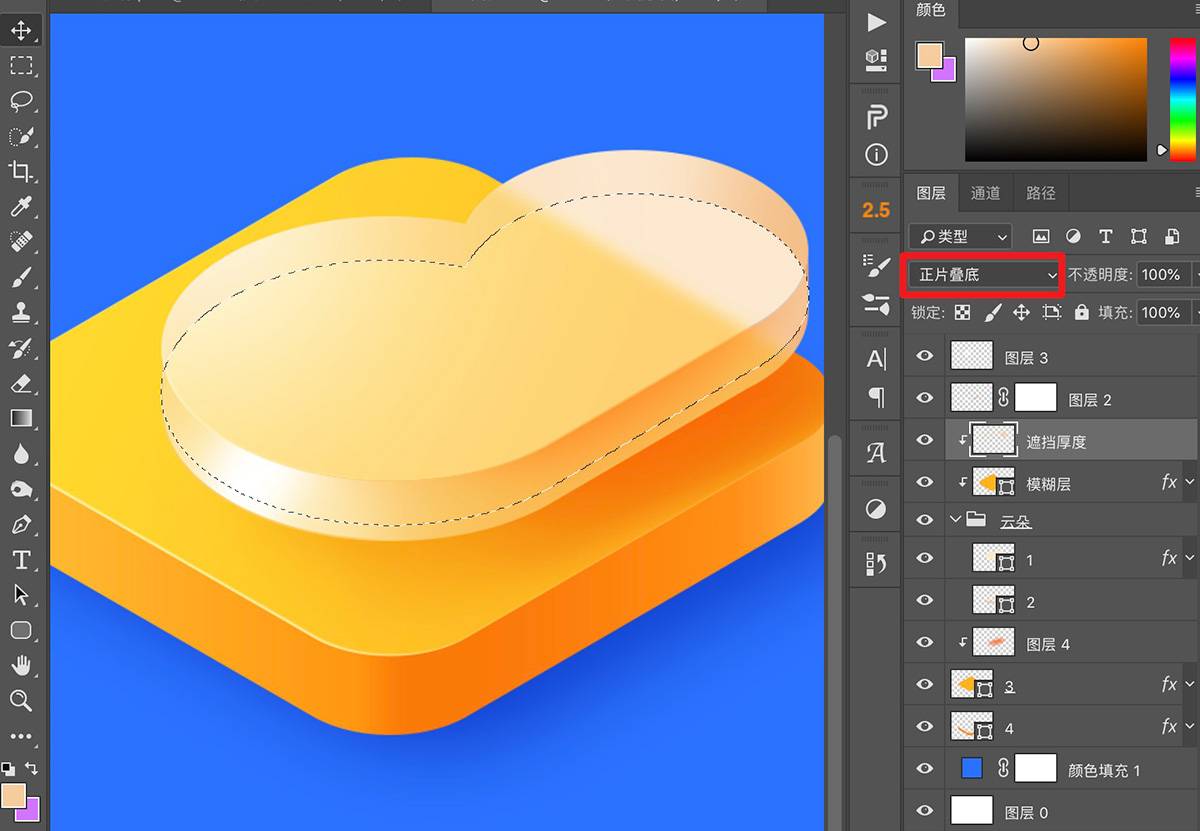Toggle lock transparent pixels checkerboard icon
Viewport: 1200px width, 831px height.
[x=962, y=313]
